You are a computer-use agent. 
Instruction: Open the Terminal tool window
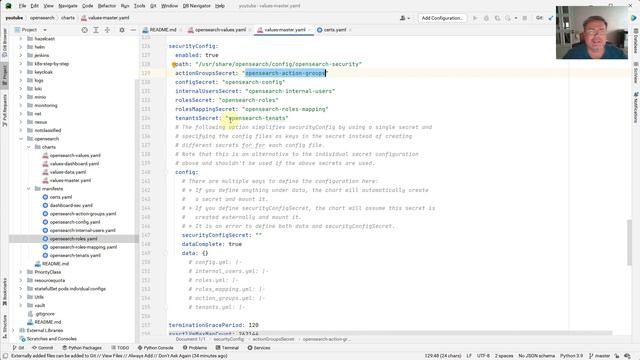227,348
